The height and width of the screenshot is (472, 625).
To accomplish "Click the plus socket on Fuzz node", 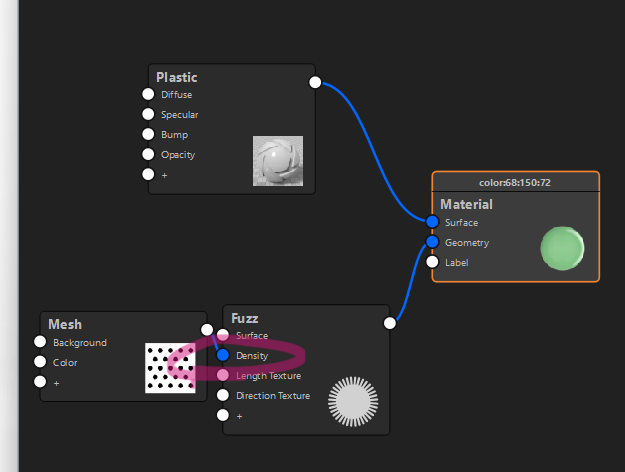I will tap(223, 415).
